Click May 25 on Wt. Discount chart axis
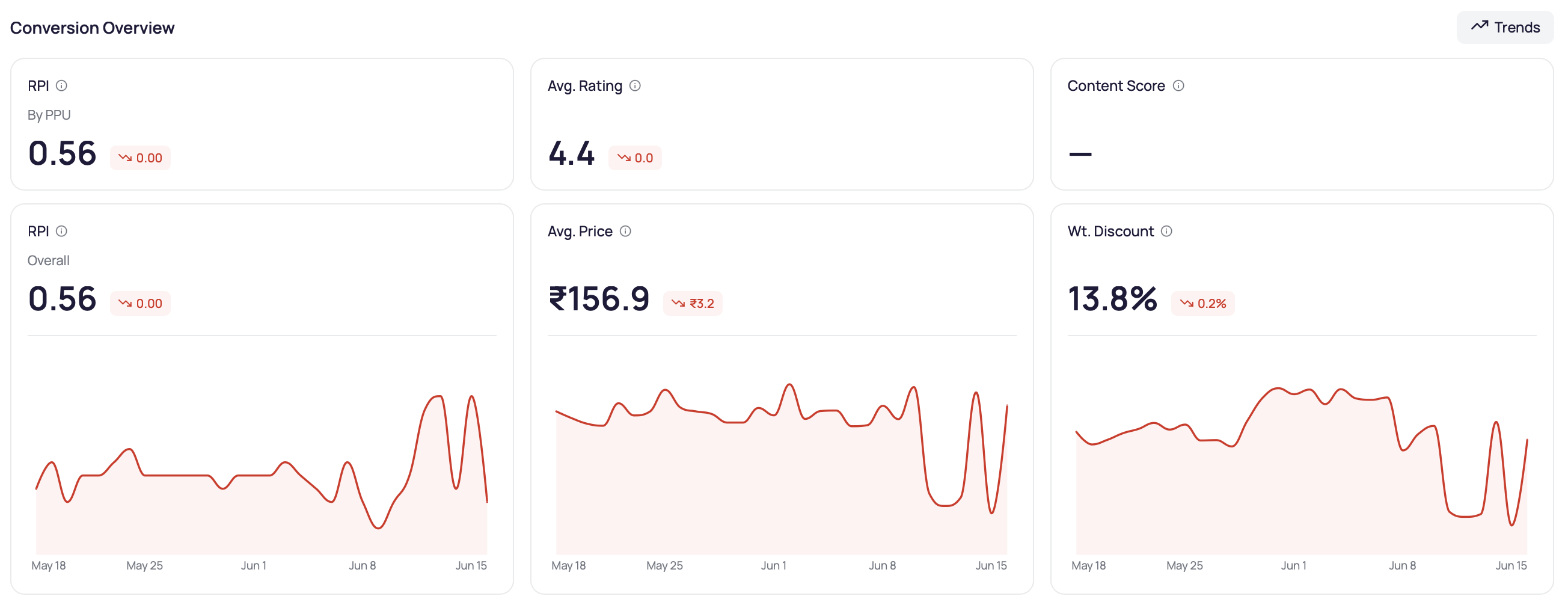The image size is (1568, 605). 1184,566
